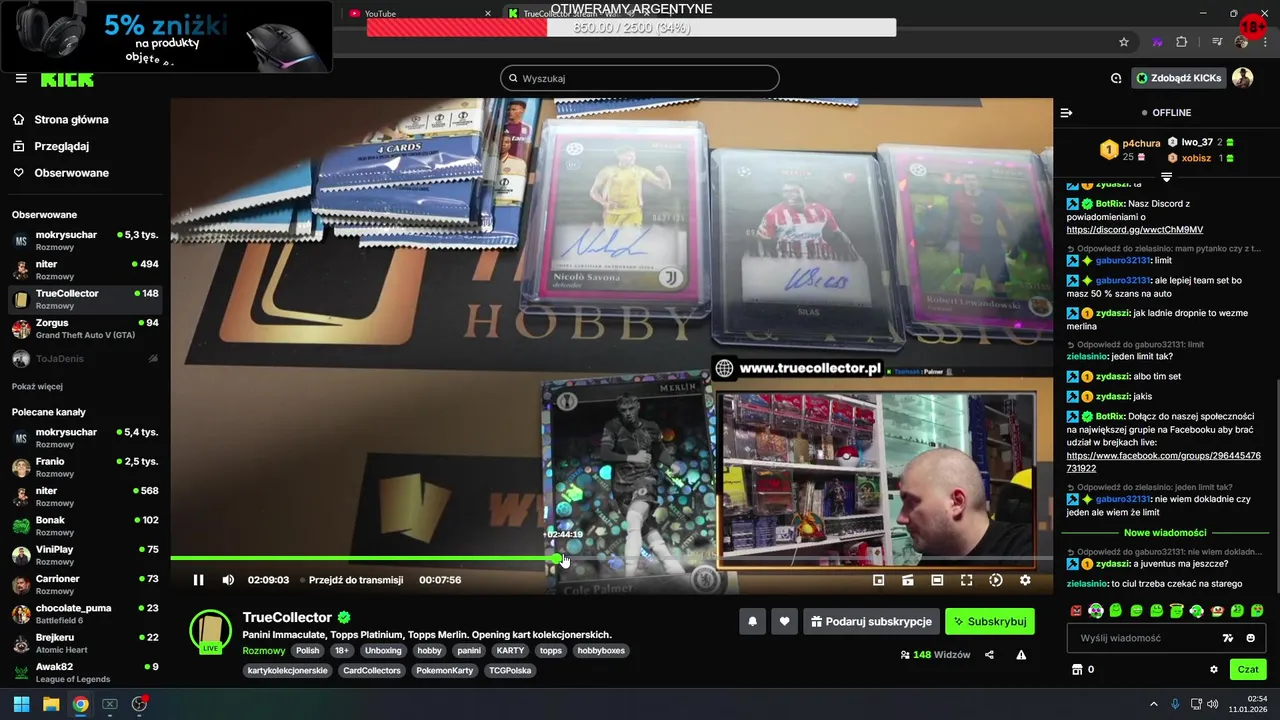1280x720 pixels.
Task: Open the user profile avatar menu
Action: [1242, 78]
